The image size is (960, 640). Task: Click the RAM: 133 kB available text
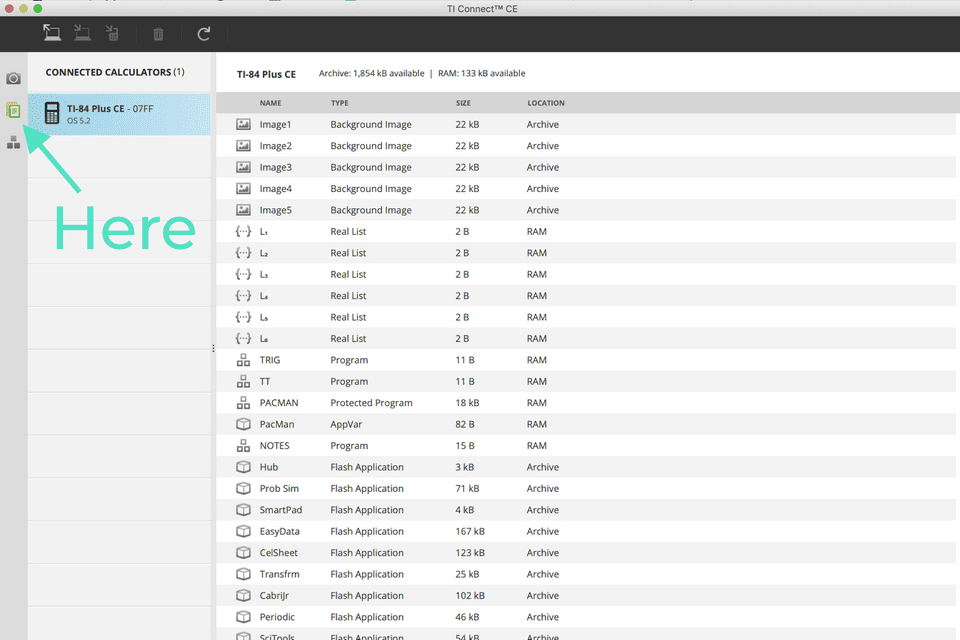[482, 73]
